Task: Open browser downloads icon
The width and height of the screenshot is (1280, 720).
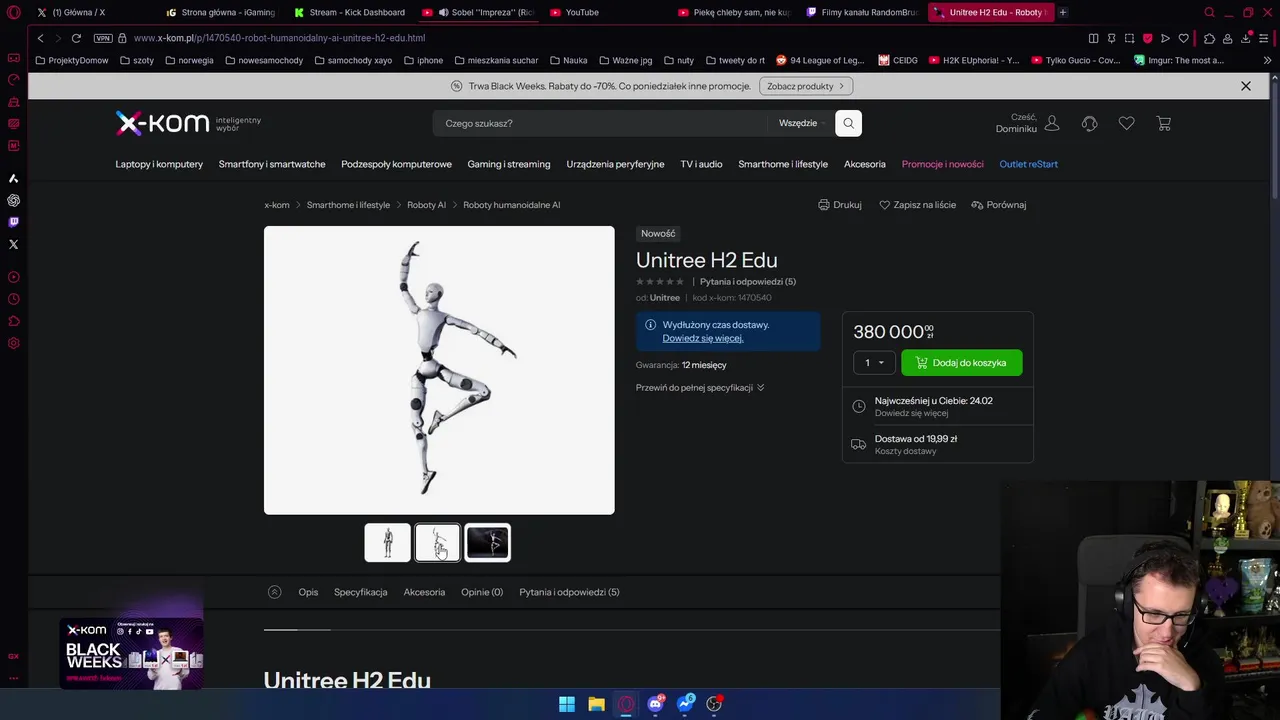Action: pos(1246,38)
